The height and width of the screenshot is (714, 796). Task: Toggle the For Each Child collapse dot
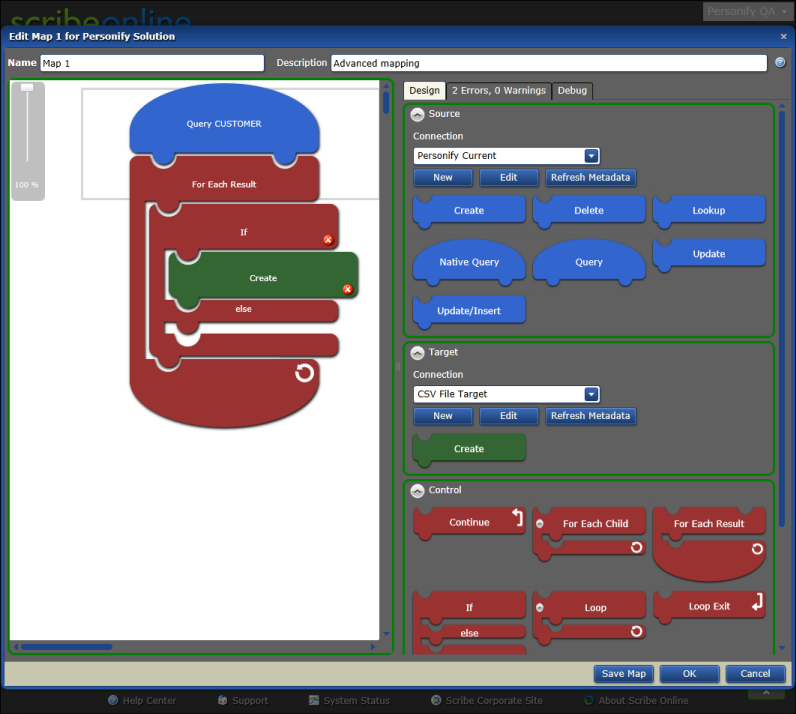point(540,524)
